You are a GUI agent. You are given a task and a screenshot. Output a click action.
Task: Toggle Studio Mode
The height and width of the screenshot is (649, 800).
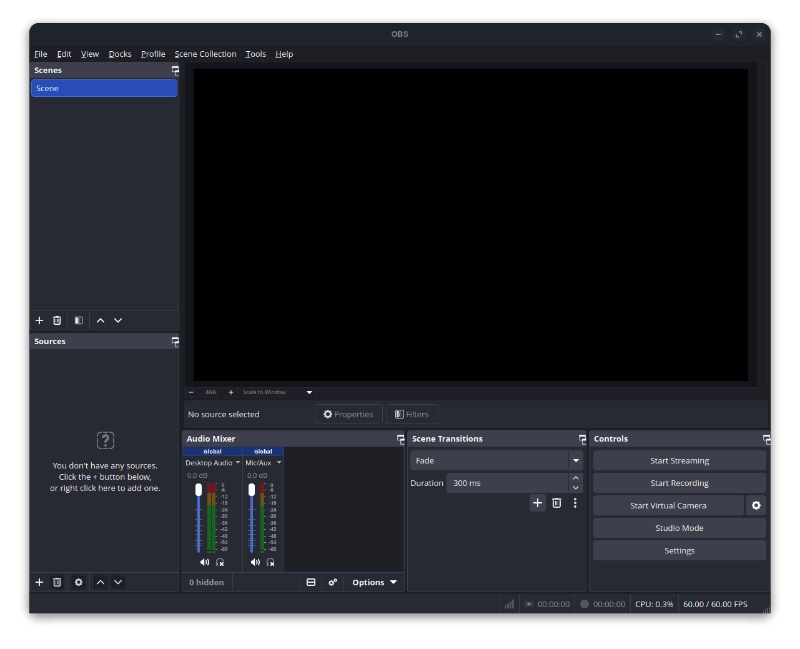(679, 528)
